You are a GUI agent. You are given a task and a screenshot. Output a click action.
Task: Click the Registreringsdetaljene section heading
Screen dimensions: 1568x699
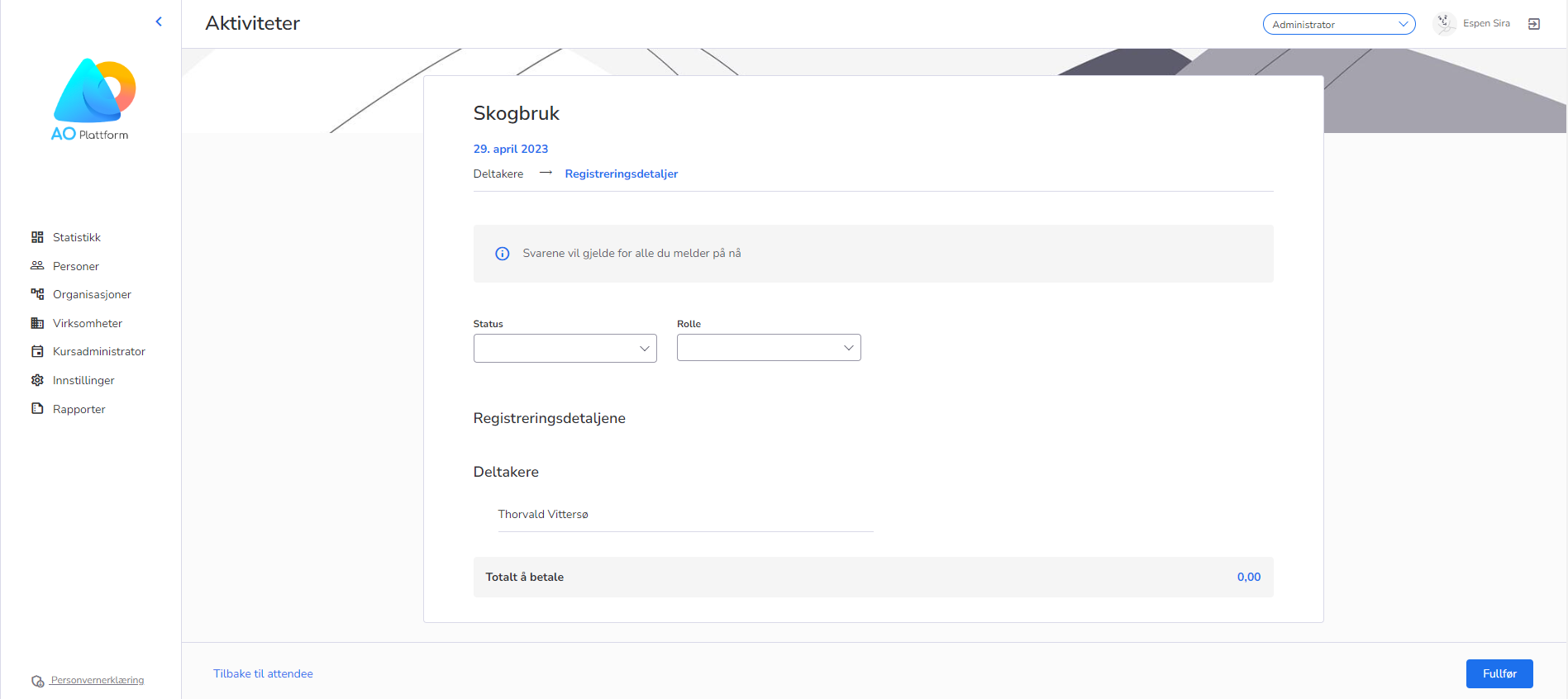click(x=550, y=418)
